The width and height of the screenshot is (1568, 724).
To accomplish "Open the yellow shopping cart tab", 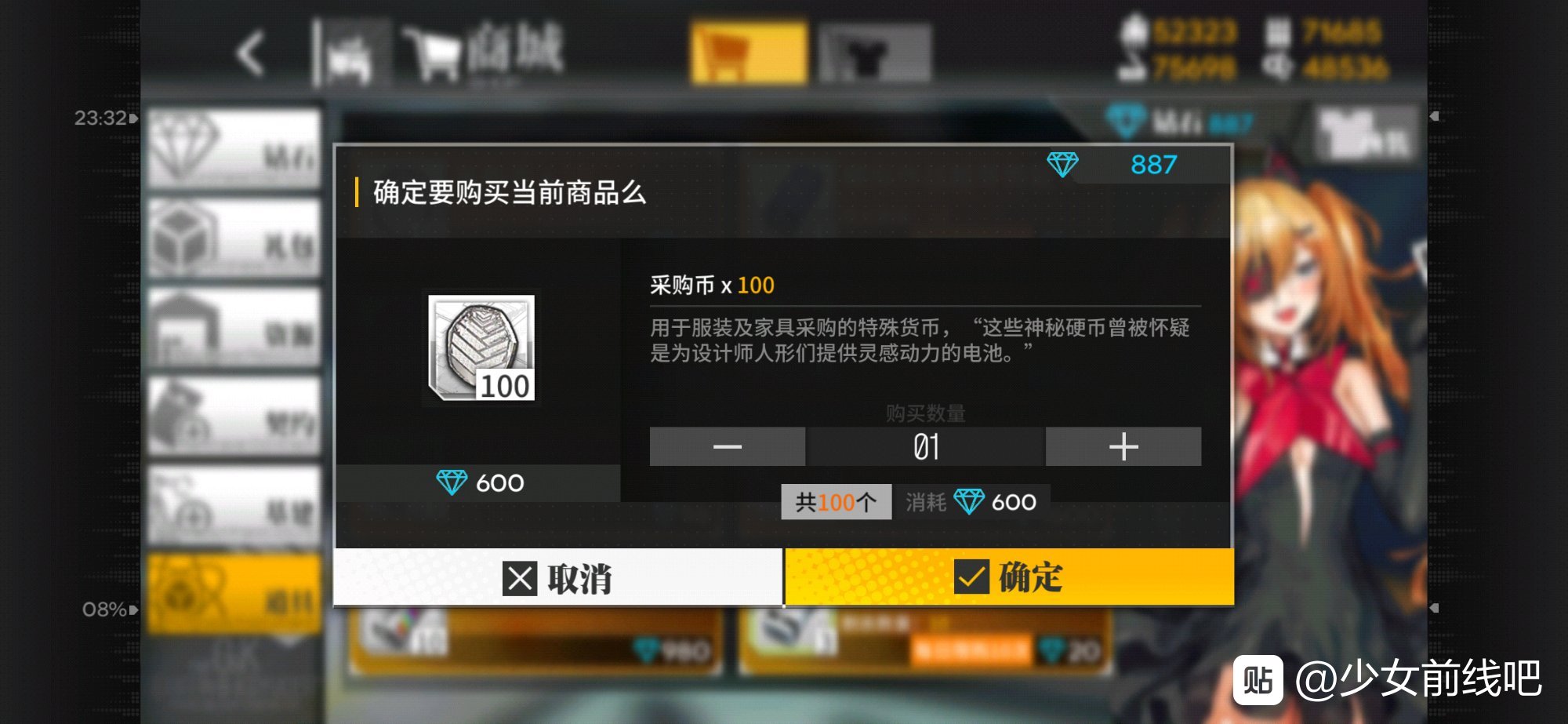I will point(749,53).
